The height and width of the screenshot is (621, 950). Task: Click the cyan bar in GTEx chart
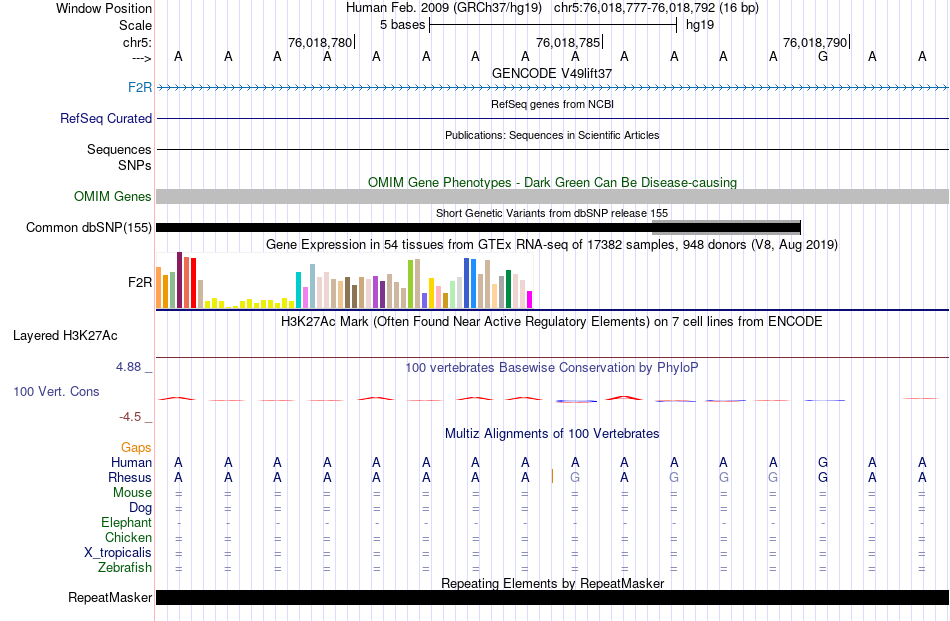[x=299, y=290]
